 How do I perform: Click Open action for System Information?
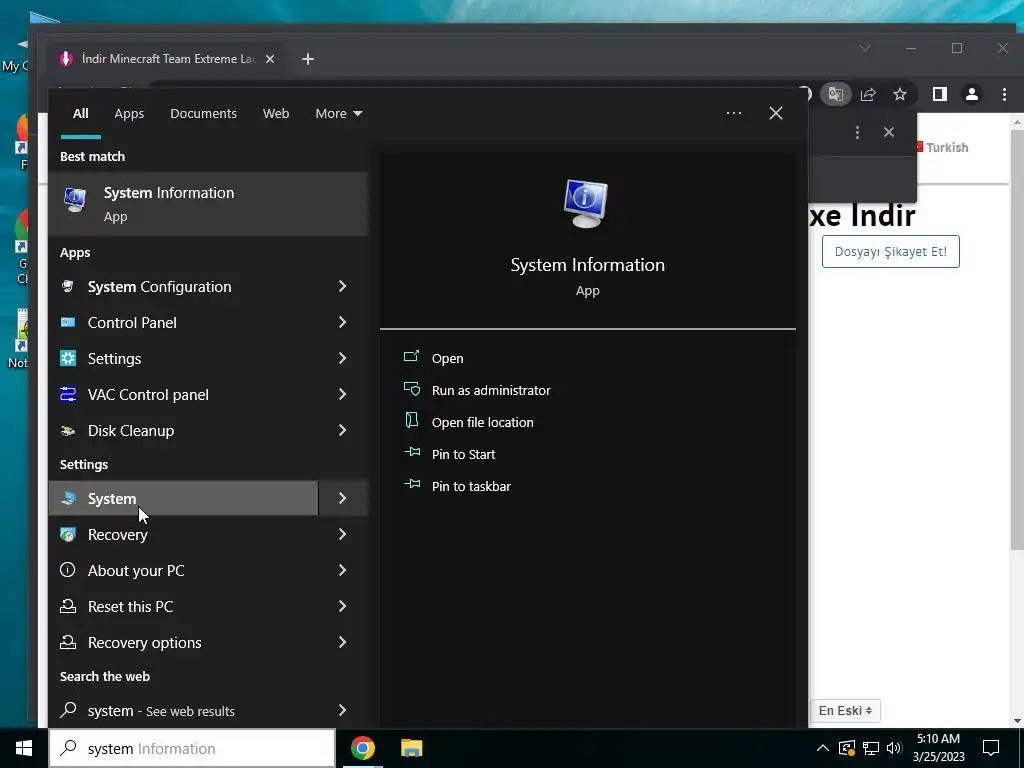pyautogui.click(x=447, y=359)
